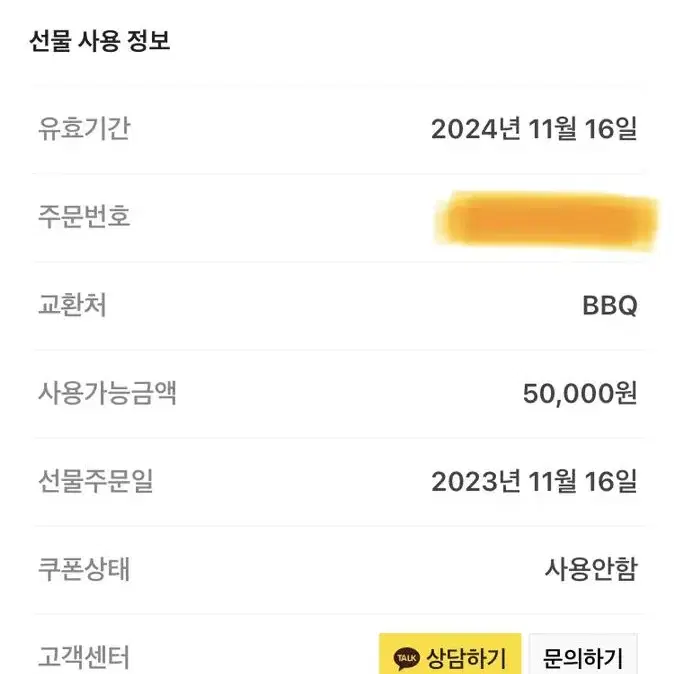The height and width of the screenshot is (674, 674).
Task: Click the 상담하기 text next to TALK icon
Action: click(x=466, y=658)
